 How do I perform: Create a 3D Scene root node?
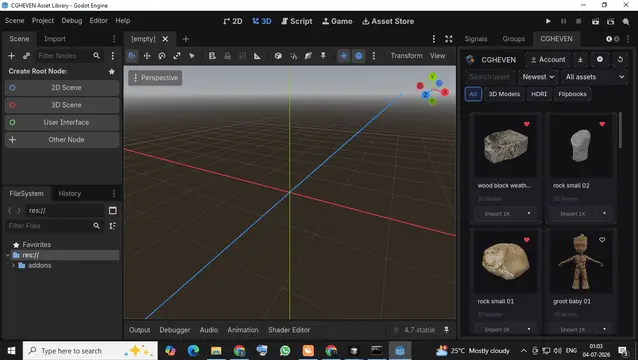pyautogui.click(x=62, y=105)
